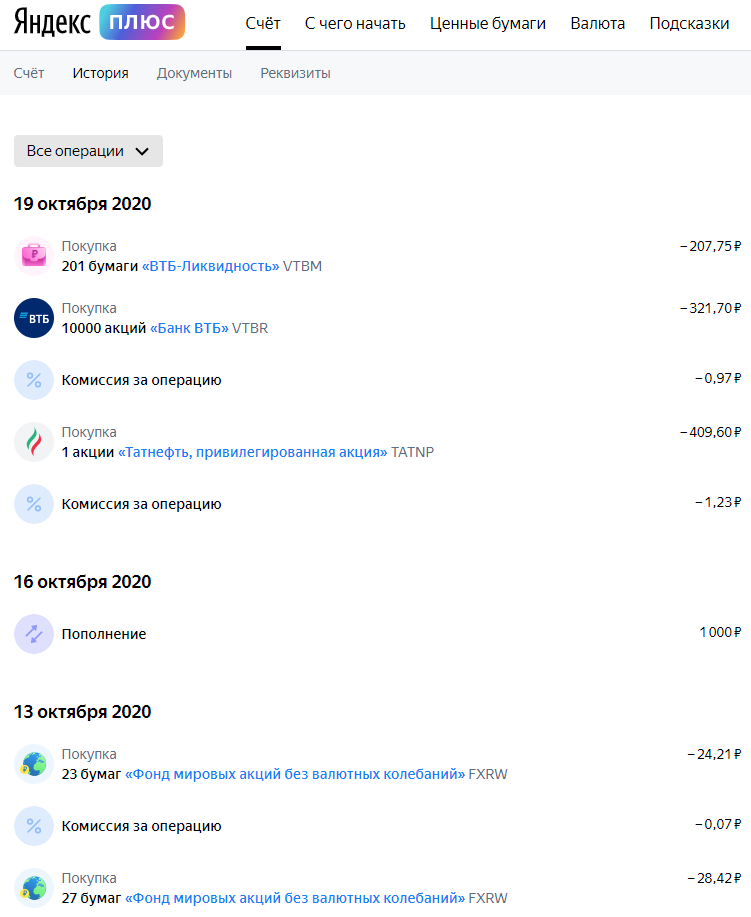Click the VTBR ticker text

(x=250, y=328)
